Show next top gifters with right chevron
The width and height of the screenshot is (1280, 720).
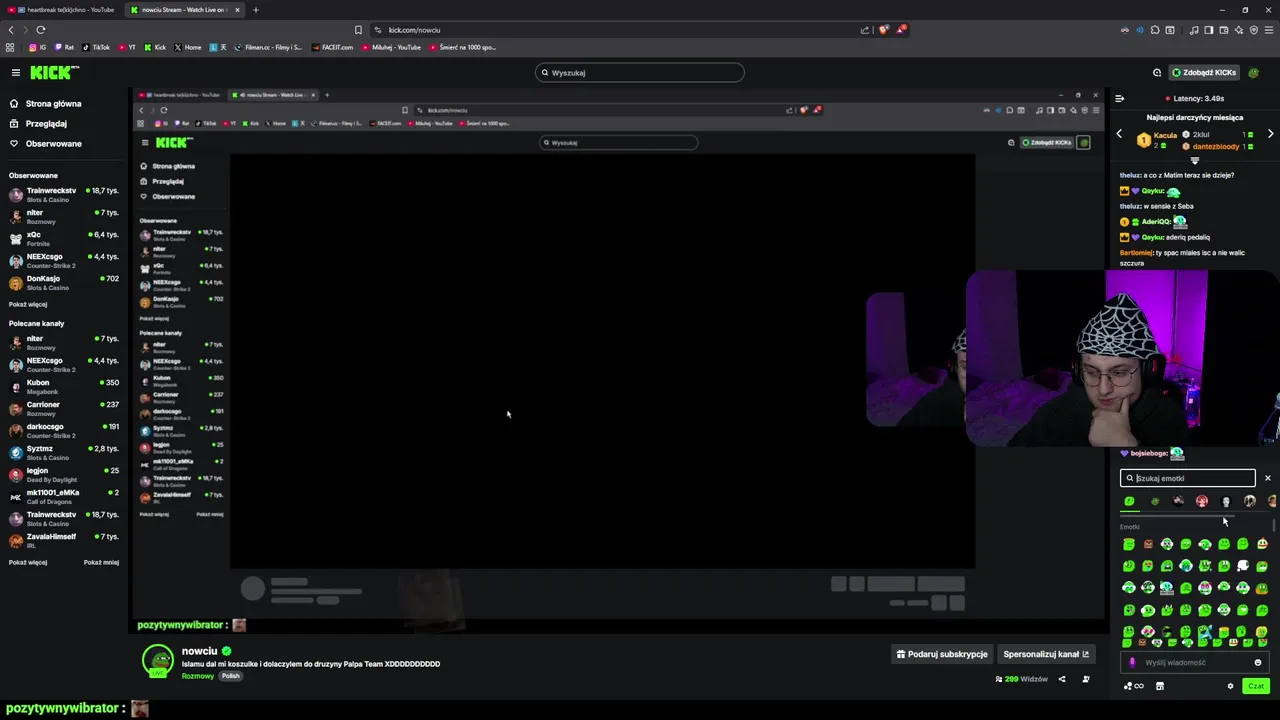(1270, 134)
